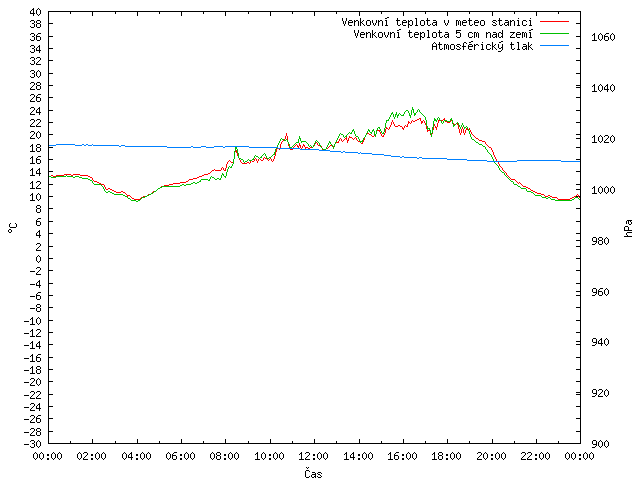Click the temperature minimum dip near 04:00
This screenshot has width=640, height=480.
click(137, 200)
